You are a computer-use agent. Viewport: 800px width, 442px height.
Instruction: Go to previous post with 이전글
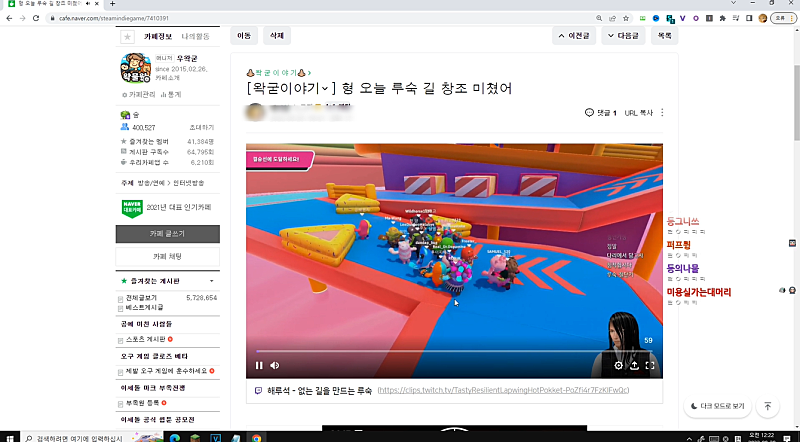pos(573,36)
